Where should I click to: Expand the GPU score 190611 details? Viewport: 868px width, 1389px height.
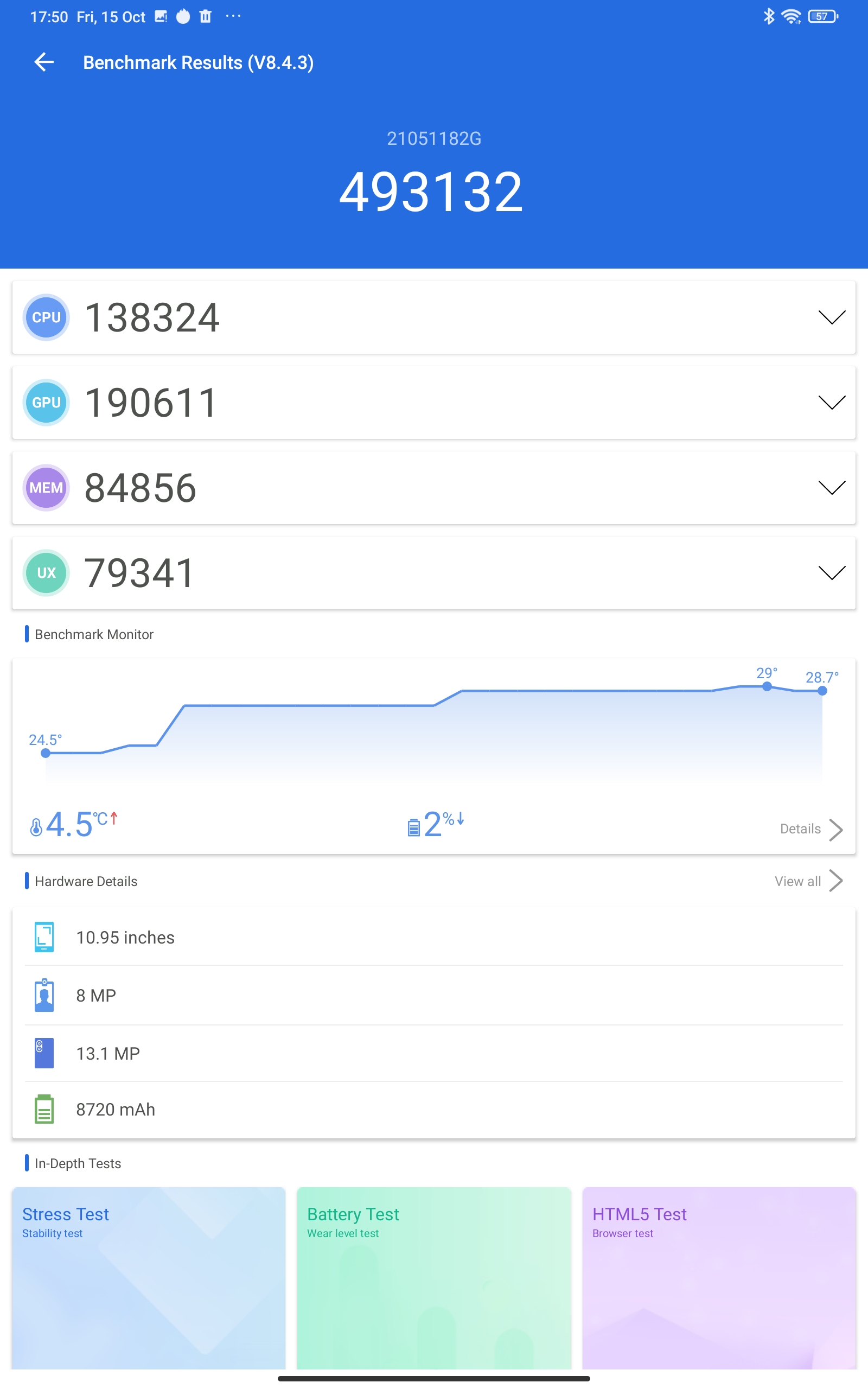831,403
